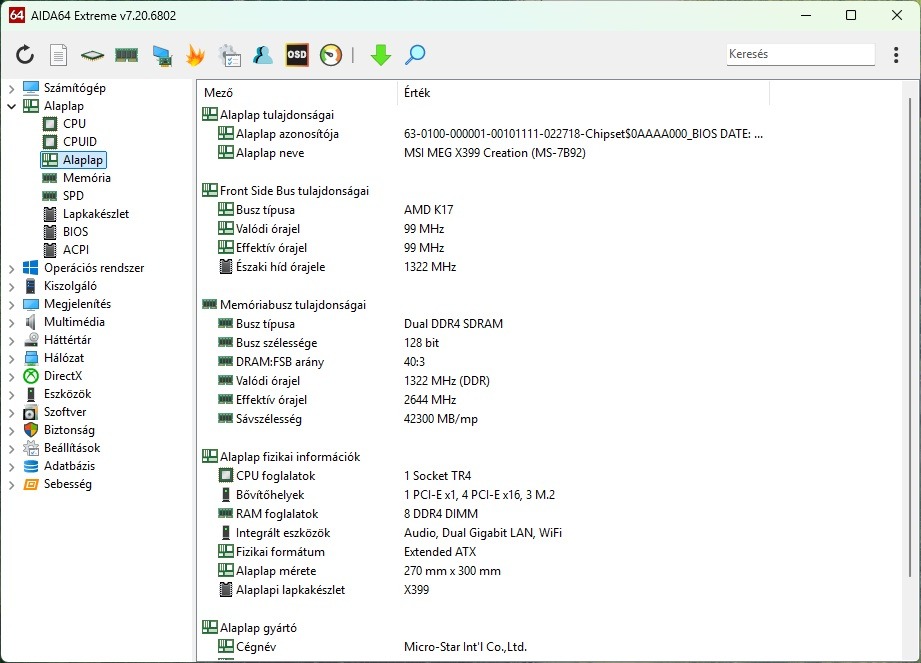Viewport: 921px width, 663px height.
Task: Select the CPU foglalatok row
Action: click(491, 476)
